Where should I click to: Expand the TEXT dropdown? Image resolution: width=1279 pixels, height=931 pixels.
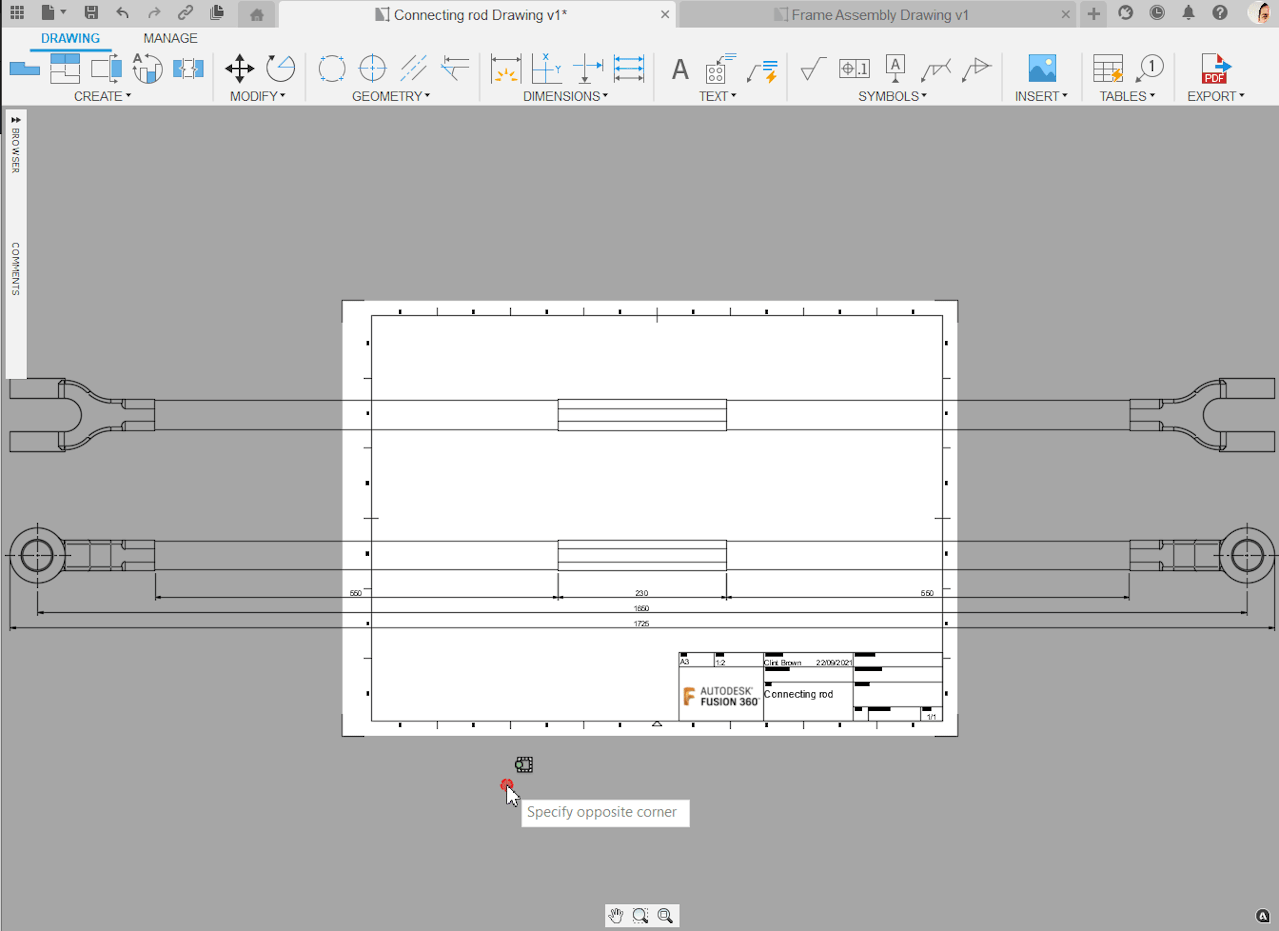pos(718,96)
